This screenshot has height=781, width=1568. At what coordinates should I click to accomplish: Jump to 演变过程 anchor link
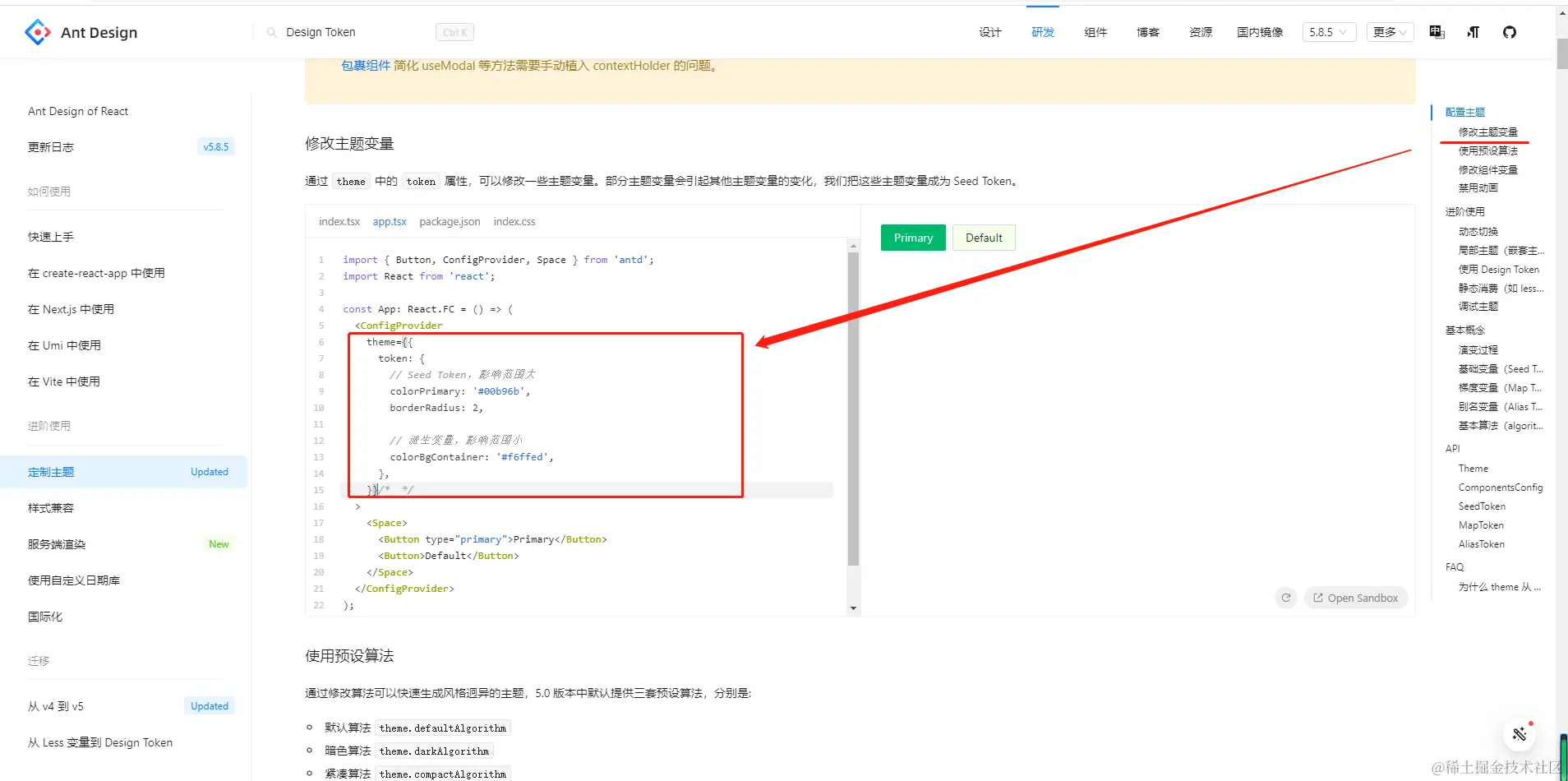1478,350
